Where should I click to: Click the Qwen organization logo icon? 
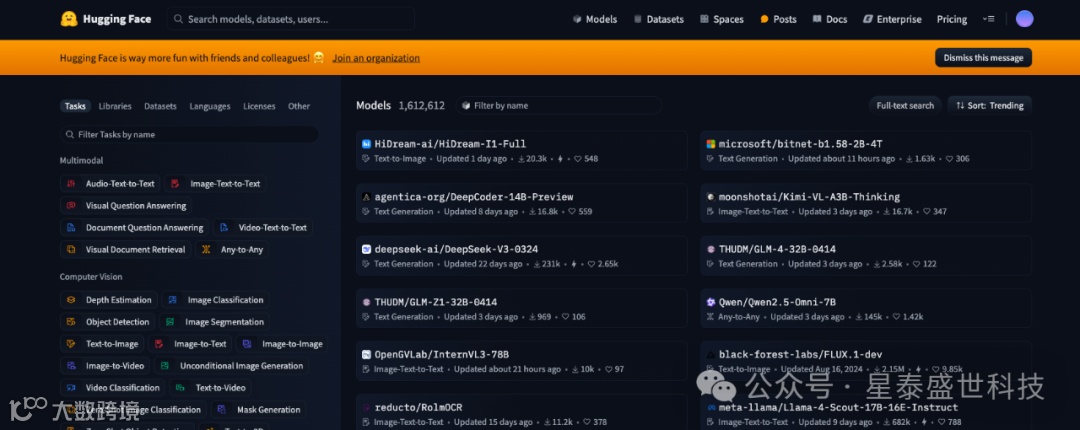(712, 302)
